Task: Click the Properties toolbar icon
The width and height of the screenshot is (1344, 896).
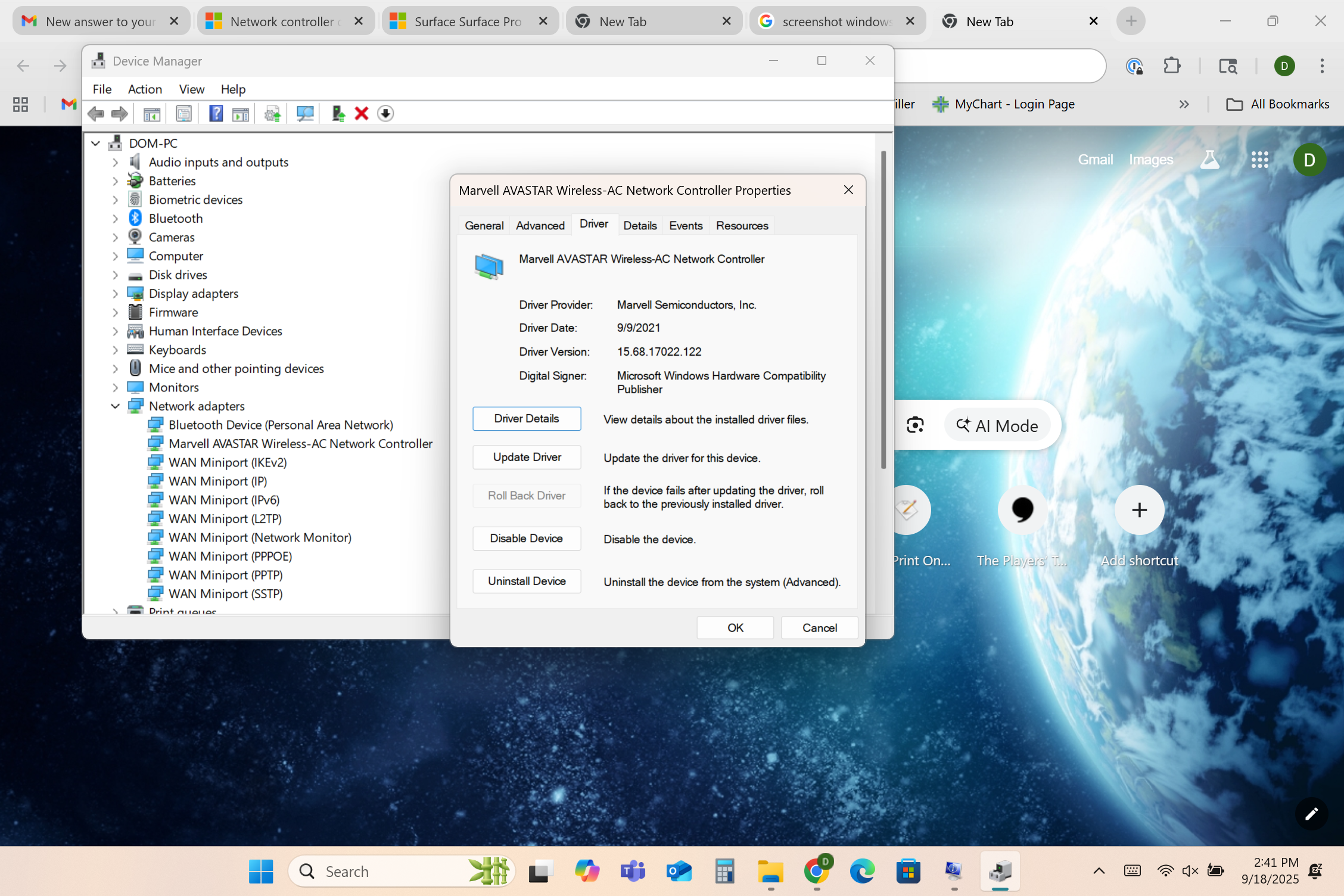Action: point(183,113)
